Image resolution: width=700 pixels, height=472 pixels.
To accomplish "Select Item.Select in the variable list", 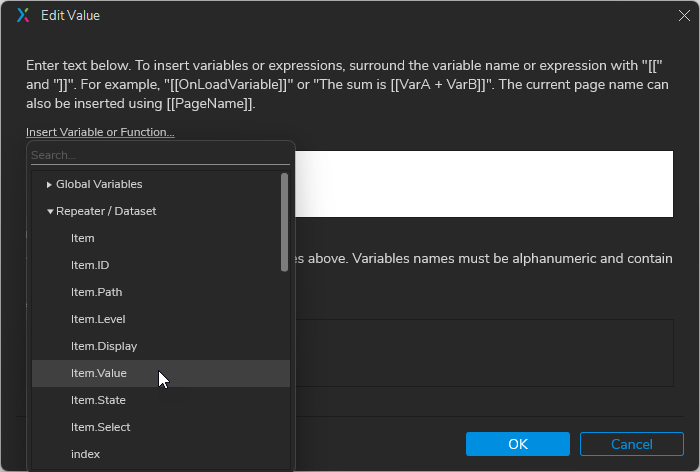I will (100, 427).
